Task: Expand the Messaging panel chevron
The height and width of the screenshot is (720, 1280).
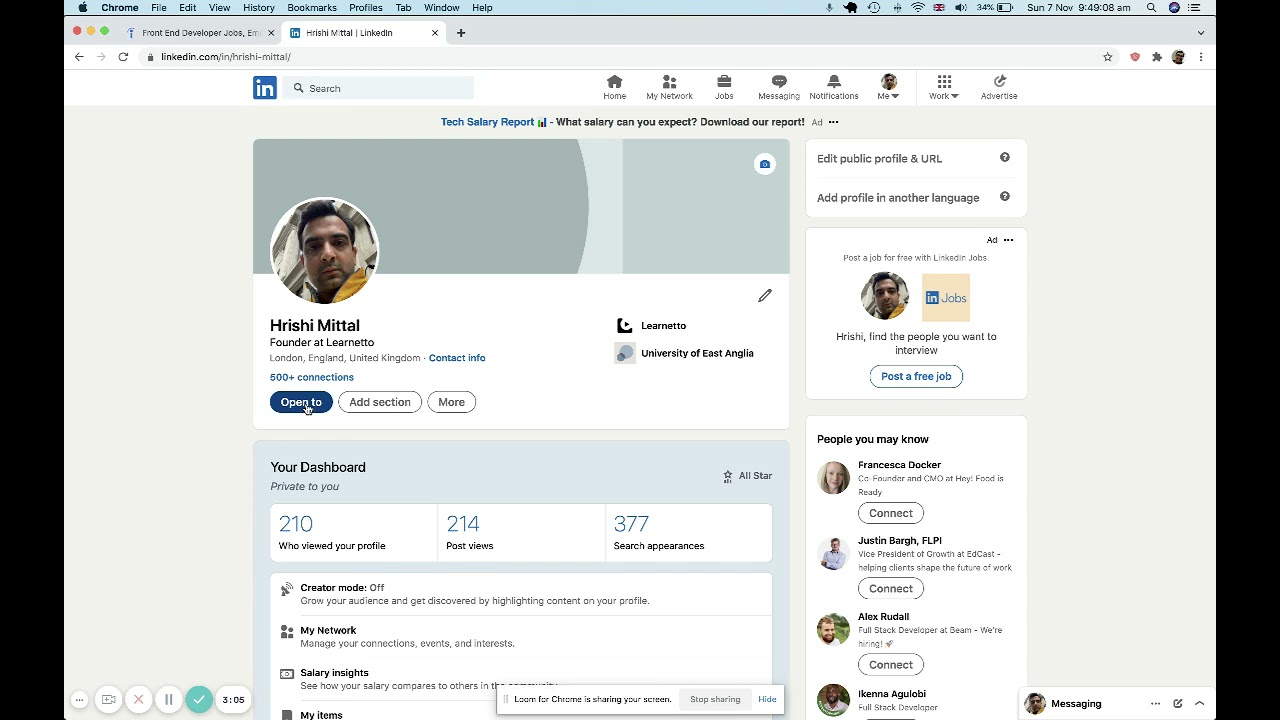Action: point(1200,704)
